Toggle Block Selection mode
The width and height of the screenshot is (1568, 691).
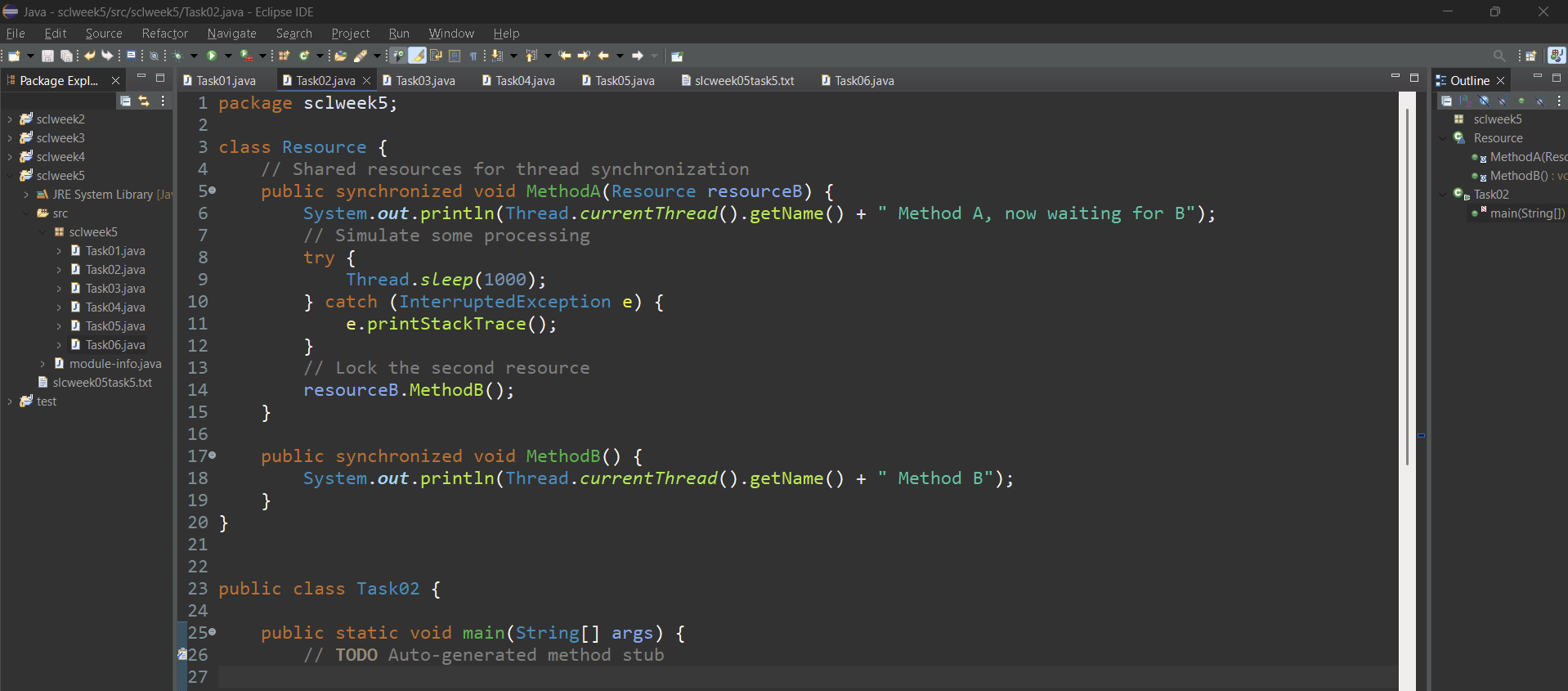click(x=455, y=56)
